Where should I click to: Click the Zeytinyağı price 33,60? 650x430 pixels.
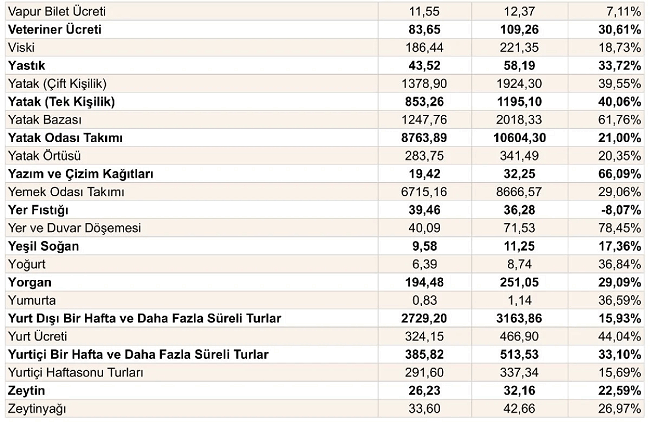(x=424, y=408)
